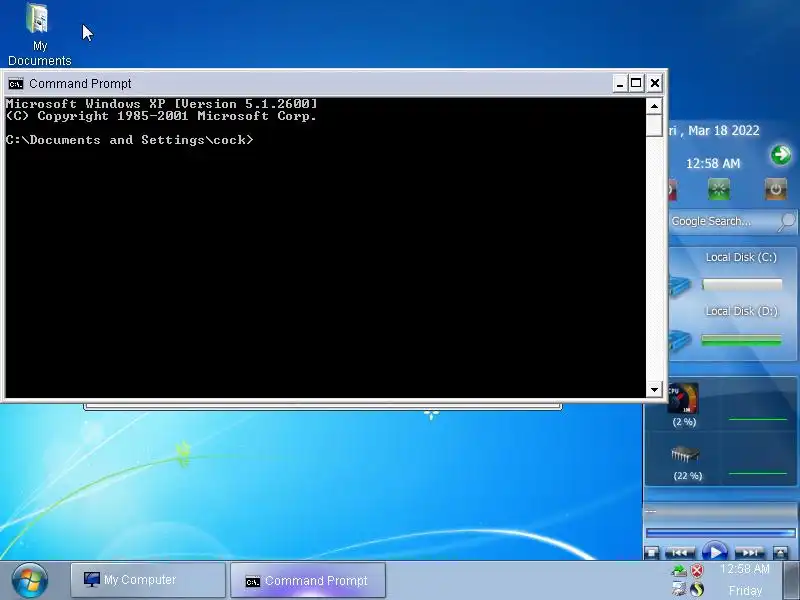Click the Command Prompt title text
This screenshot has width=800, height=600.
[80, 83]
